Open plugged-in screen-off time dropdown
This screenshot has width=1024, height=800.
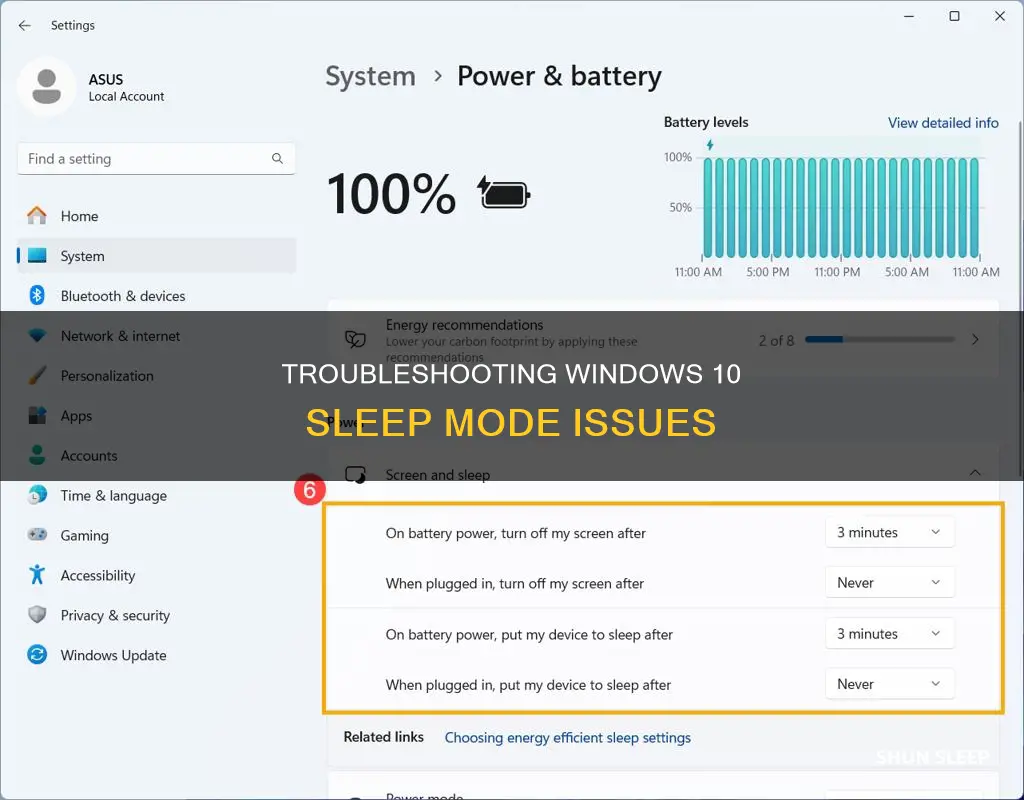[889, 583]
